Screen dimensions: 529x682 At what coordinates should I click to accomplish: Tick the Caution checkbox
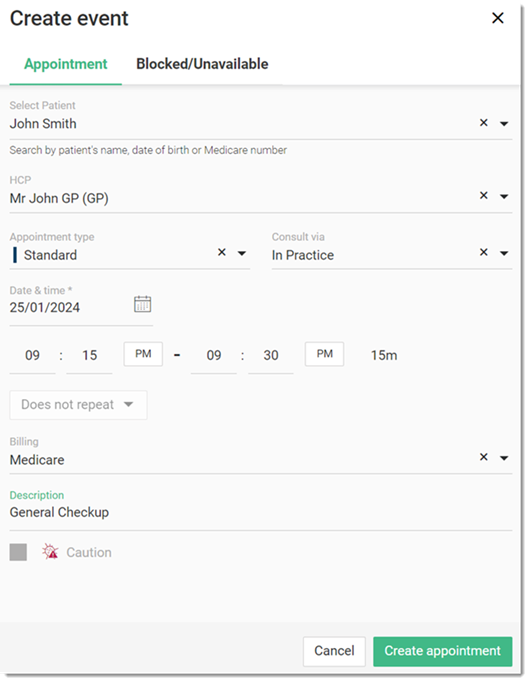[18, 552]
